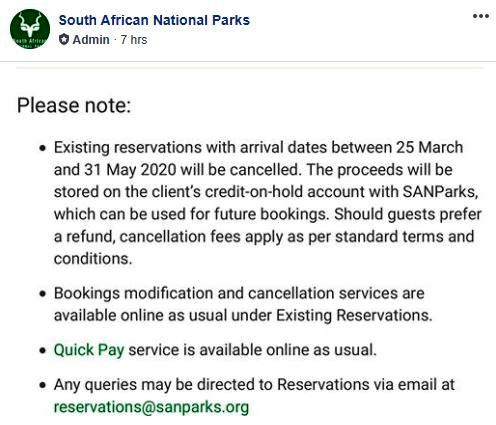Viewport: 496px width, 425px height.
Task: Click the Existing Reservations phrase
Action: pyautogui.click(x=354, y=315)
